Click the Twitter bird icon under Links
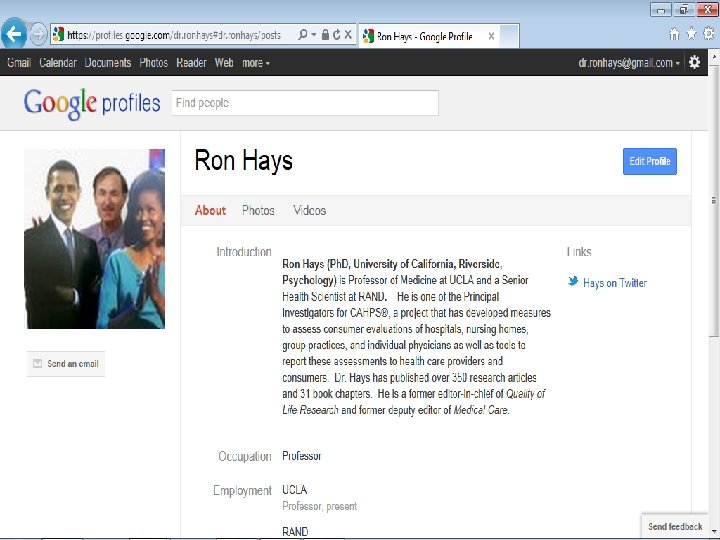720x540 pixels. point(573,281)
